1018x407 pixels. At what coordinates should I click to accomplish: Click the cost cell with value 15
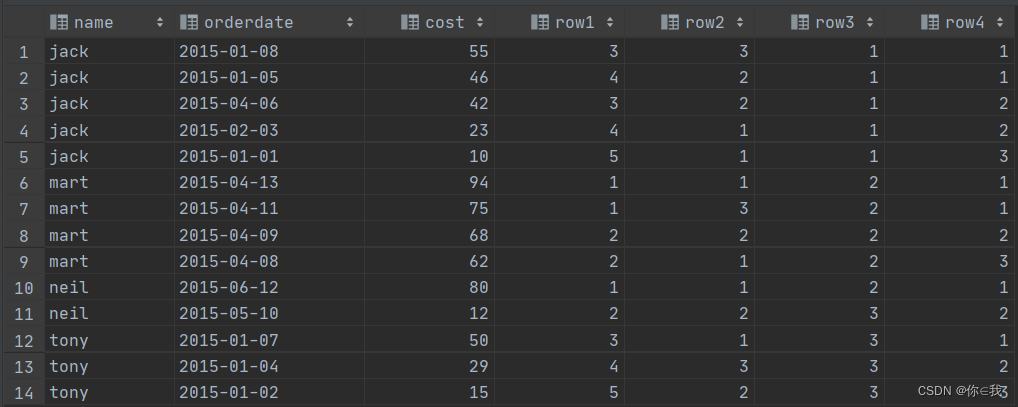click(429, 392)
